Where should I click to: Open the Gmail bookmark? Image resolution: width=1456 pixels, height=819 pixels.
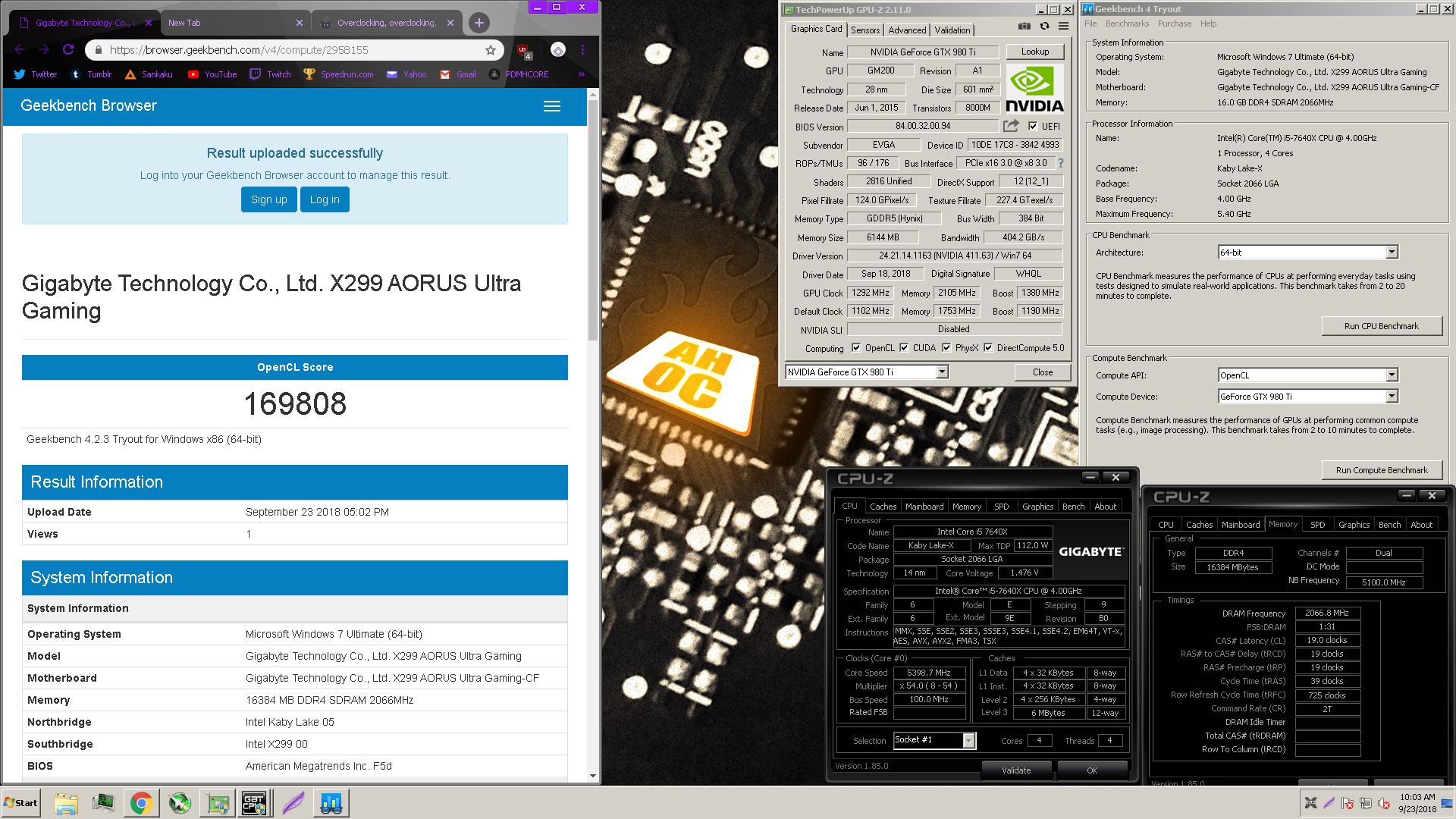(x=458, y=74)
